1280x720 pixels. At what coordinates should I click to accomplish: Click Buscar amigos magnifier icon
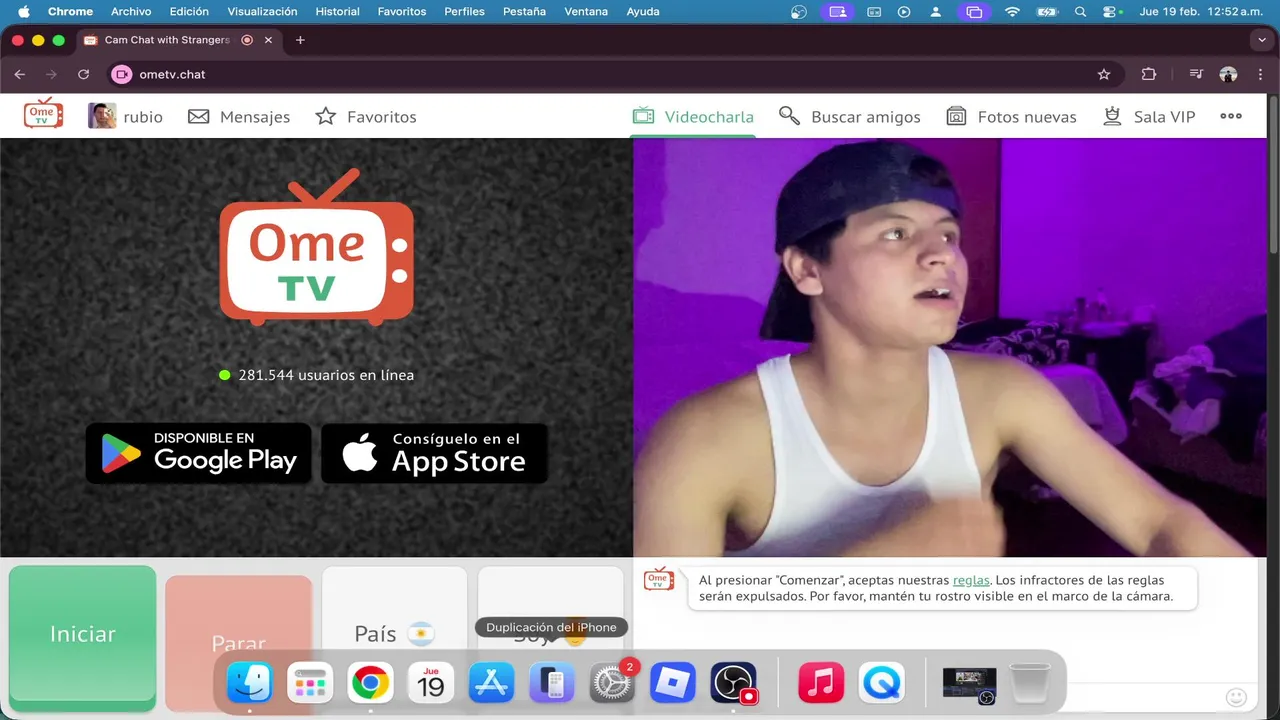point(790,116)
